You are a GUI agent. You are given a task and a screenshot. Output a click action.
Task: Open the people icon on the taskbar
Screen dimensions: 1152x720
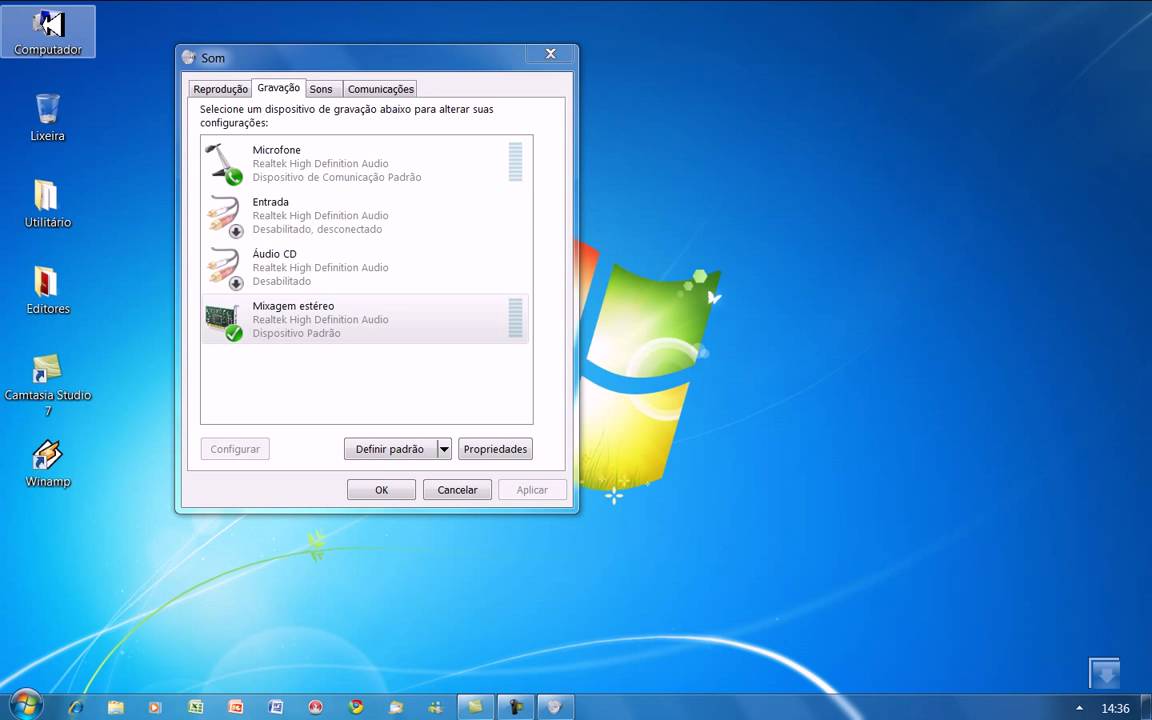coord(436,707)
